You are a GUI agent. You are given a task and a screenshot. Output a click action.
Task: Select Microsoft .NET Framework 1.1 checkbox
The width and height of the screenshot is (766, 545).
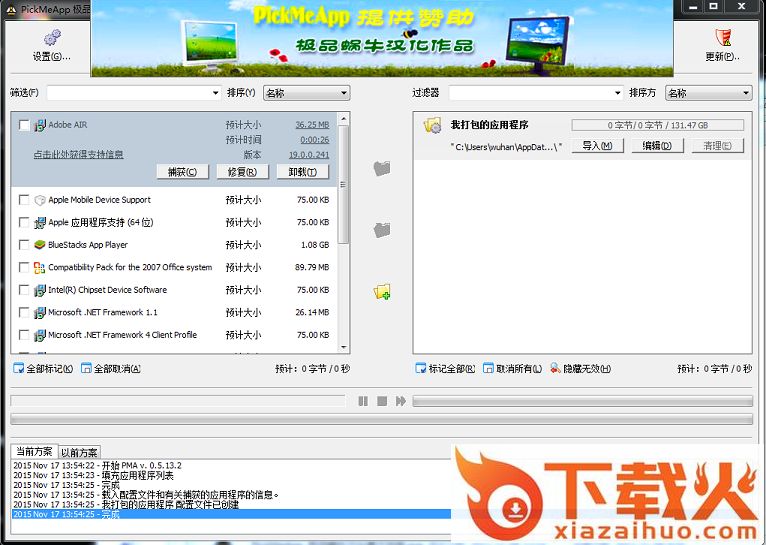pyautogui.click(x=23, y=312)
